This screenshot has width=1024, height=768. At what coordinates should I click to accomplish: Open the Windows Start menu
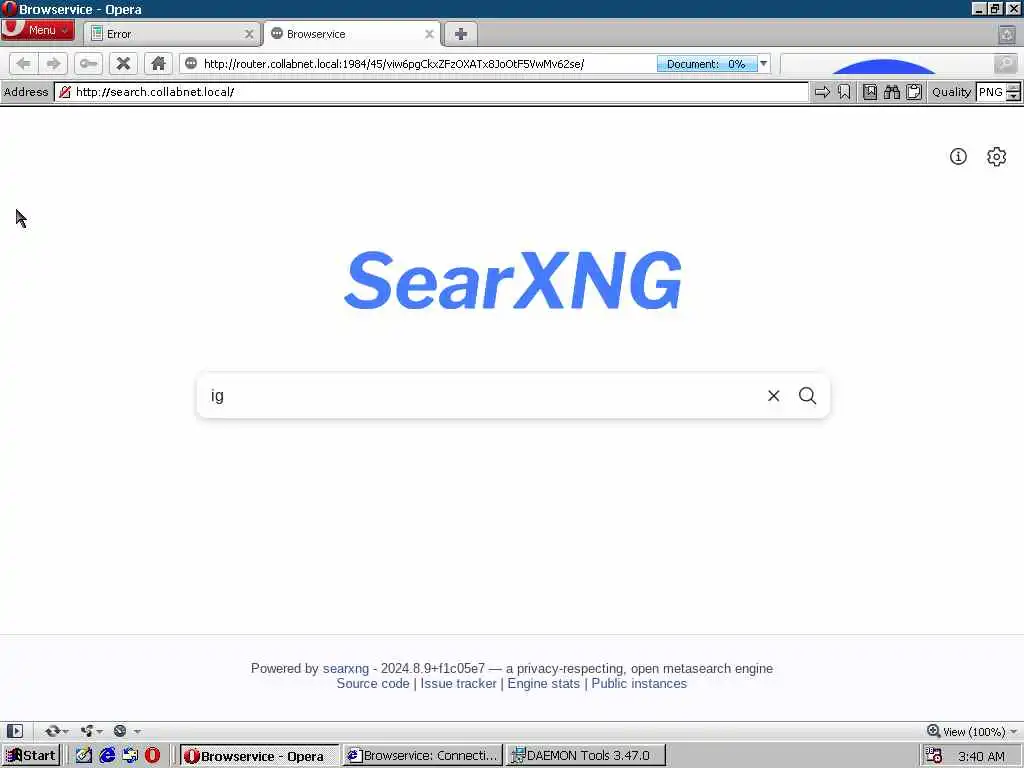pos(31,756)
